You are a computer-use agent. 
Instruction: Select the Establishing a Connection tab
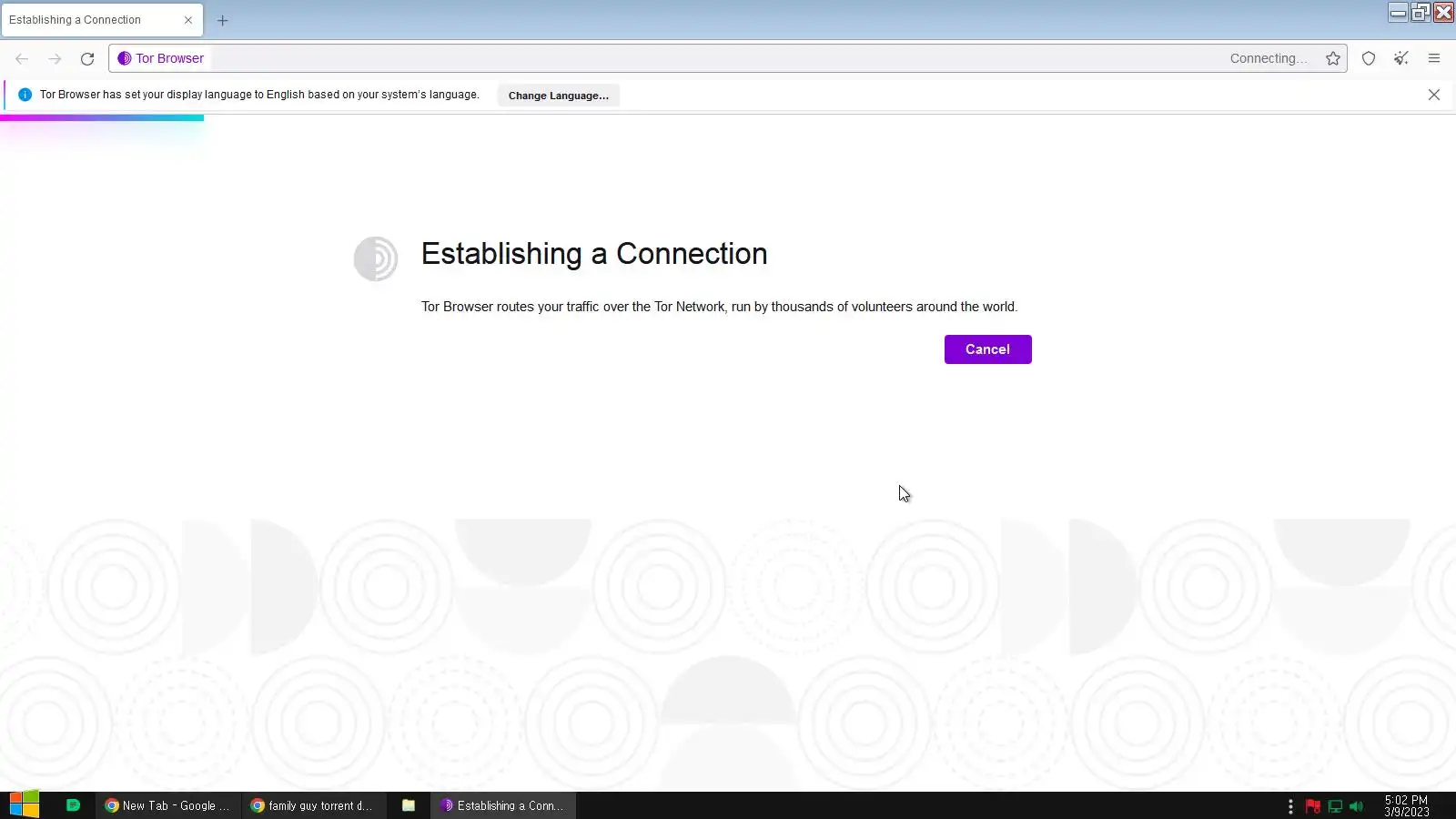point(102,20)
